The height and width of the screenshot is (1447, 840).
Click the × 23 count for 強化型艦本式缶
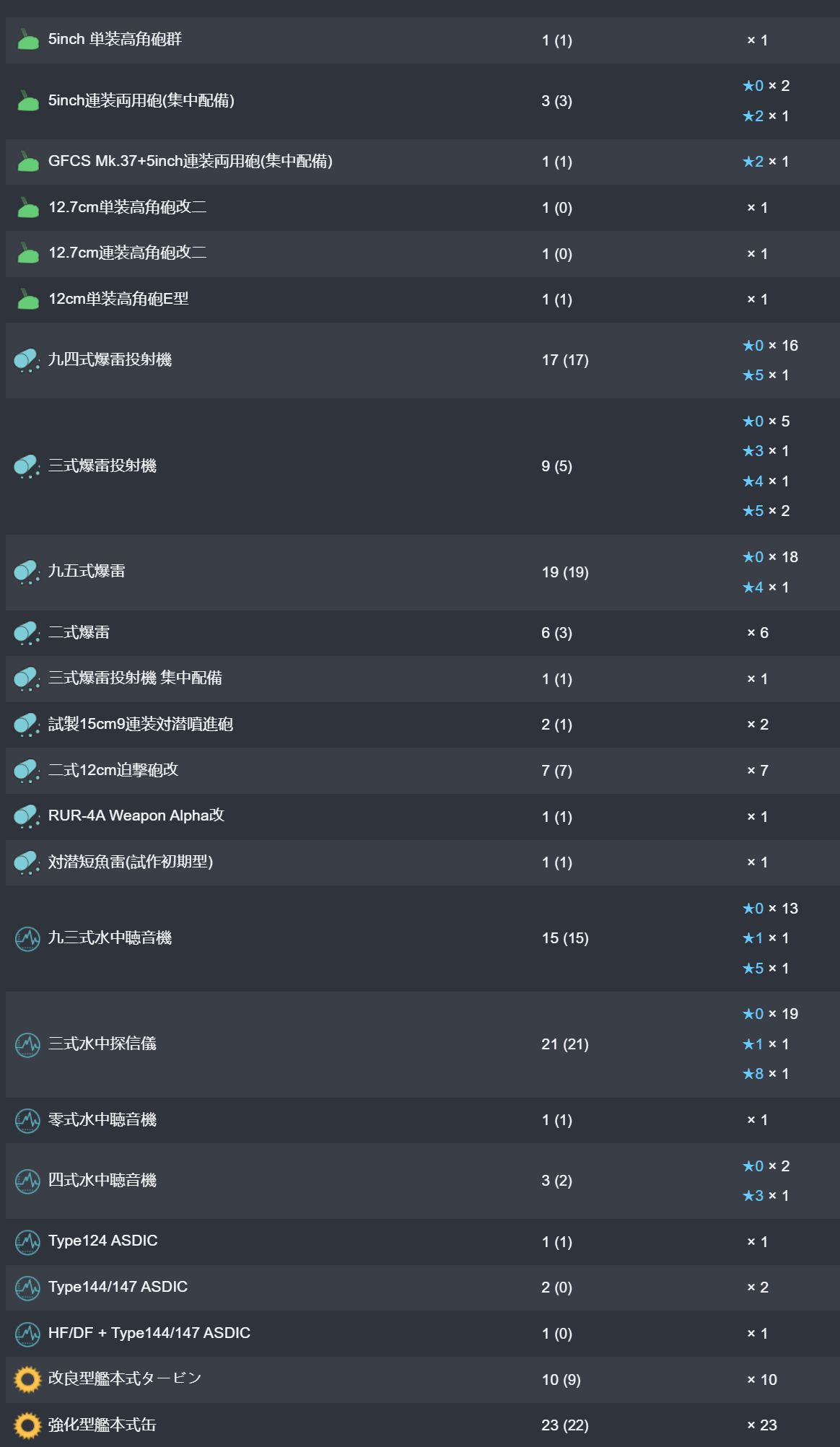(762, 1425)
